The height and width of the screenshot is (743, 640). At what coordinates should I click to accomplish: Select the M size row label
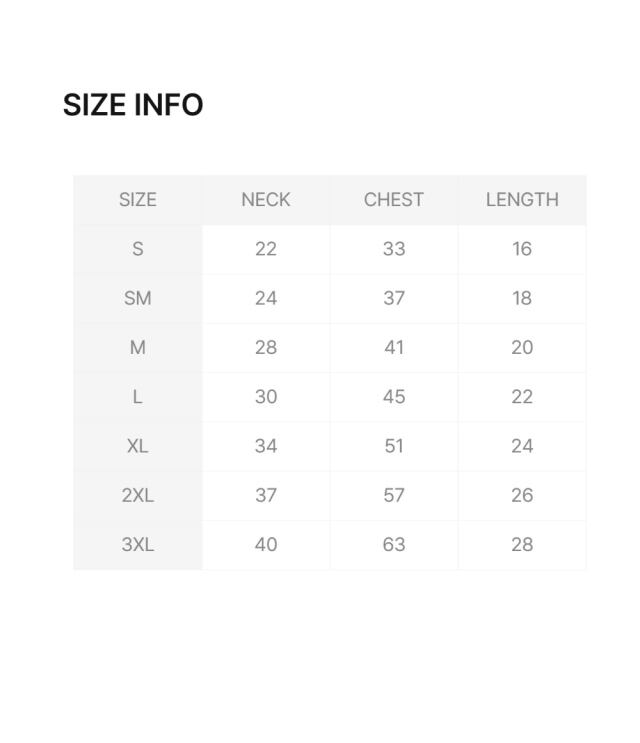(x=138, y=348)
